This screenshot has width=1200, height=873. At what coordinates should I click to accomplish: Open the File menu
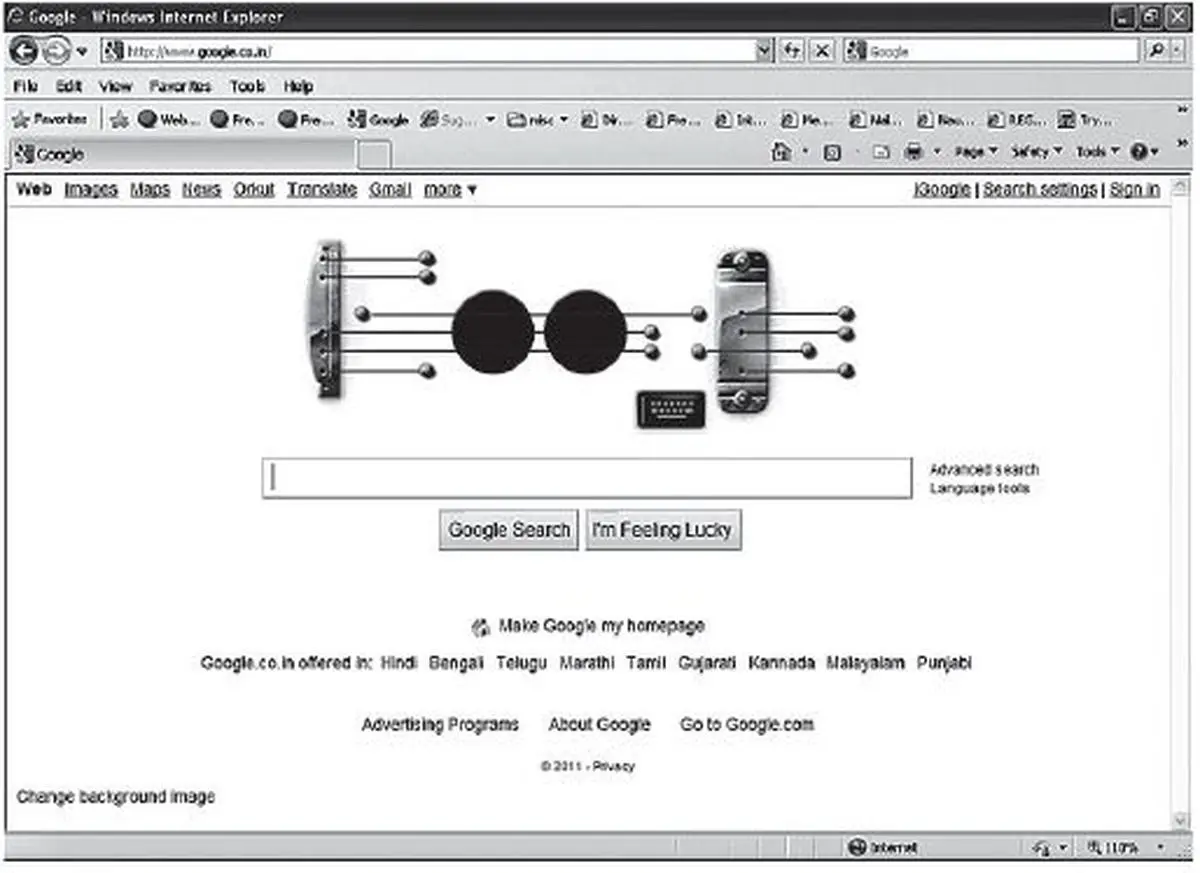coord(26,87)
